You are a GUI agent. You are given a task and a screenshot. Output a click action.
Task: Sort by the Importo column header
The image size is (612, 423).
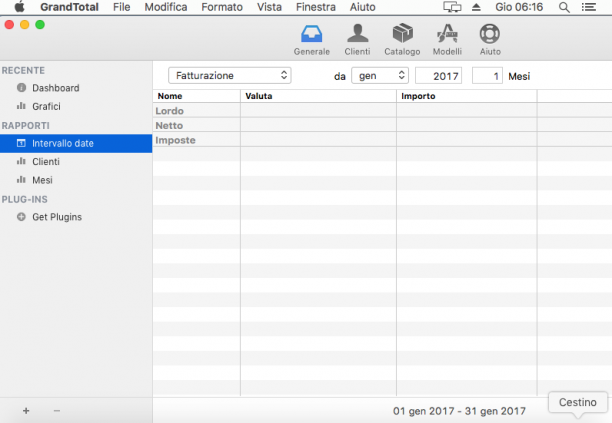467,96
